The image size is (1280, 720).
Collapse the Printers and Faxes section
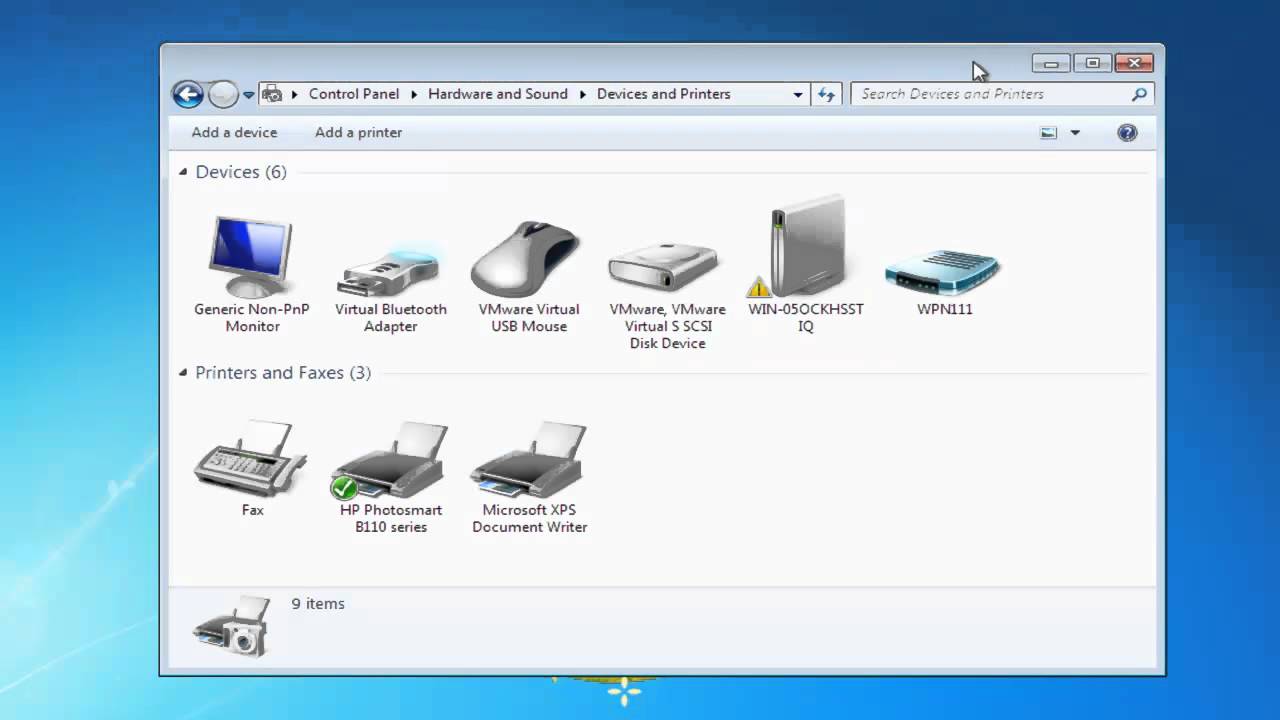pyautogui.click(x=183, y=372)
